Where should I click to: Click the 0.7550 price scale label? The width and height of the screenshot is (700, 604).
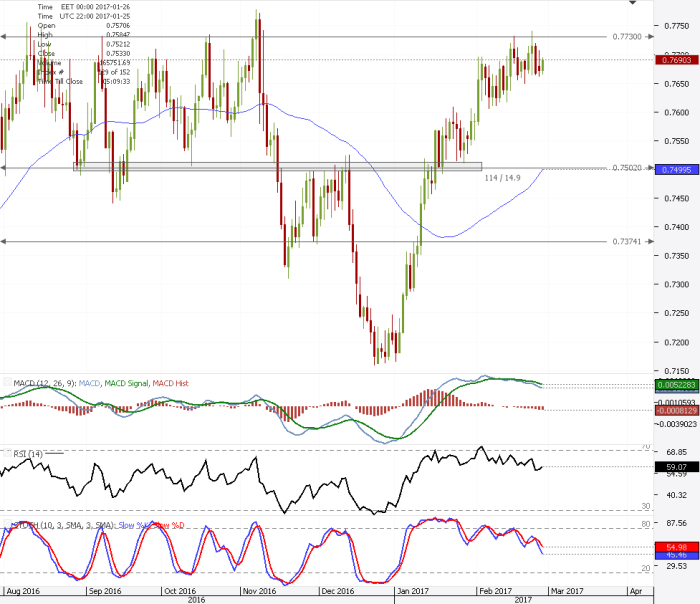click(x=677, y=141)
